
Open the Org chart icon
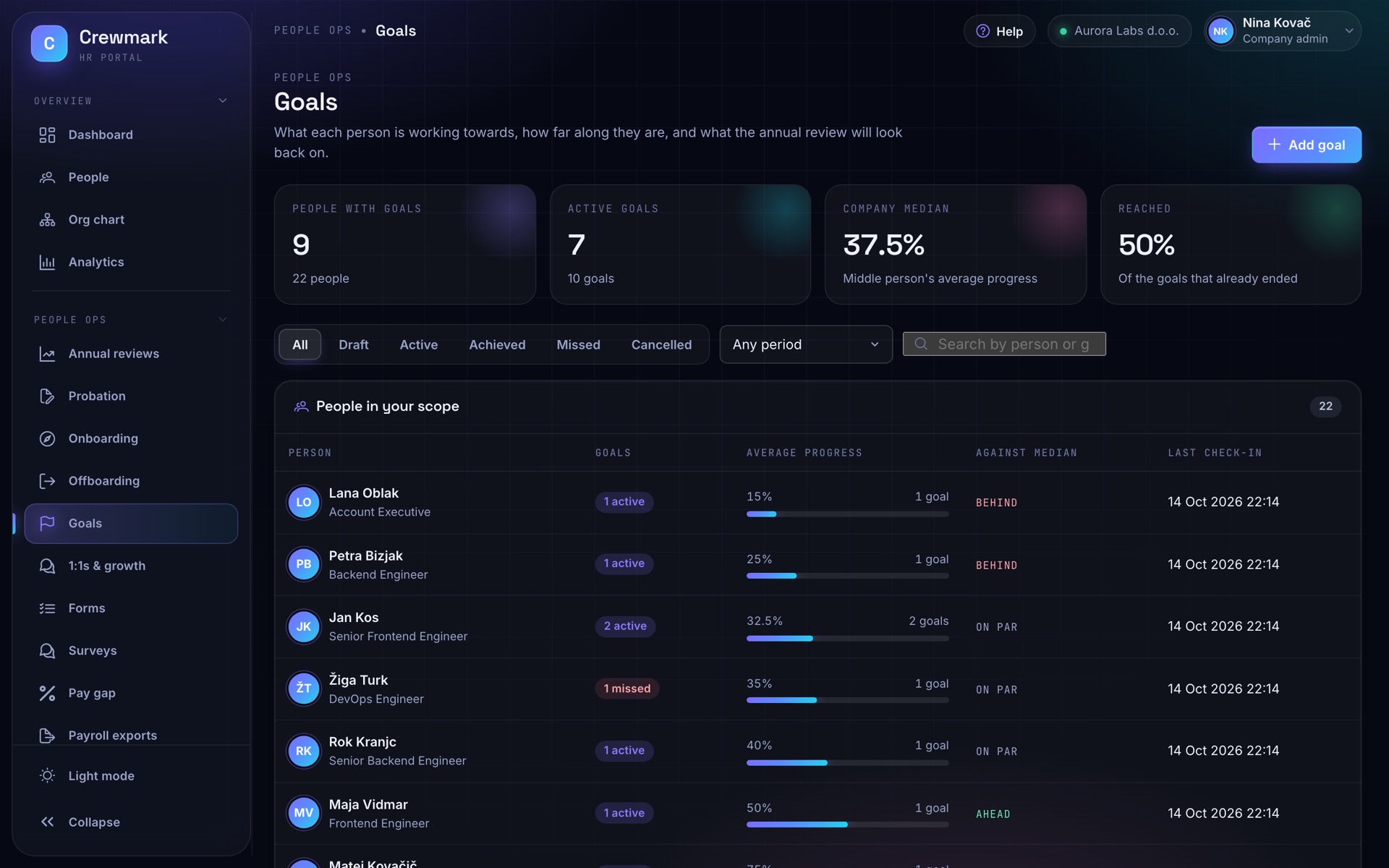[x=47, y=220]
